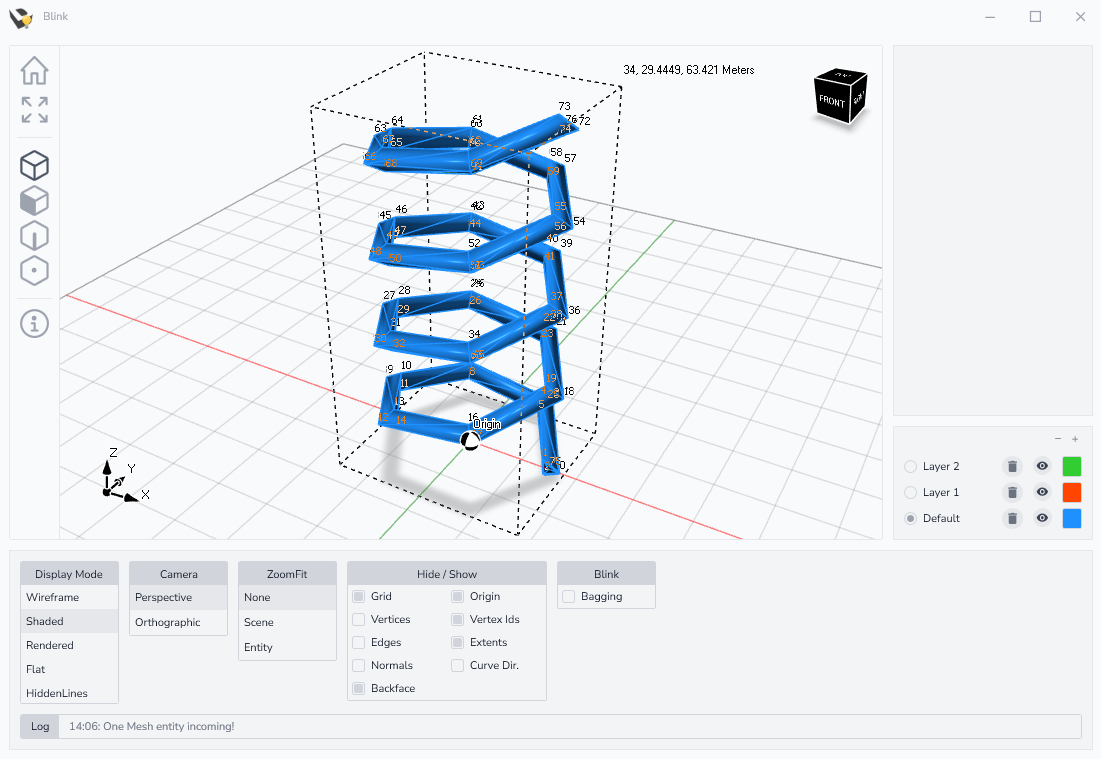Open the info circle icon

(34, 323)
